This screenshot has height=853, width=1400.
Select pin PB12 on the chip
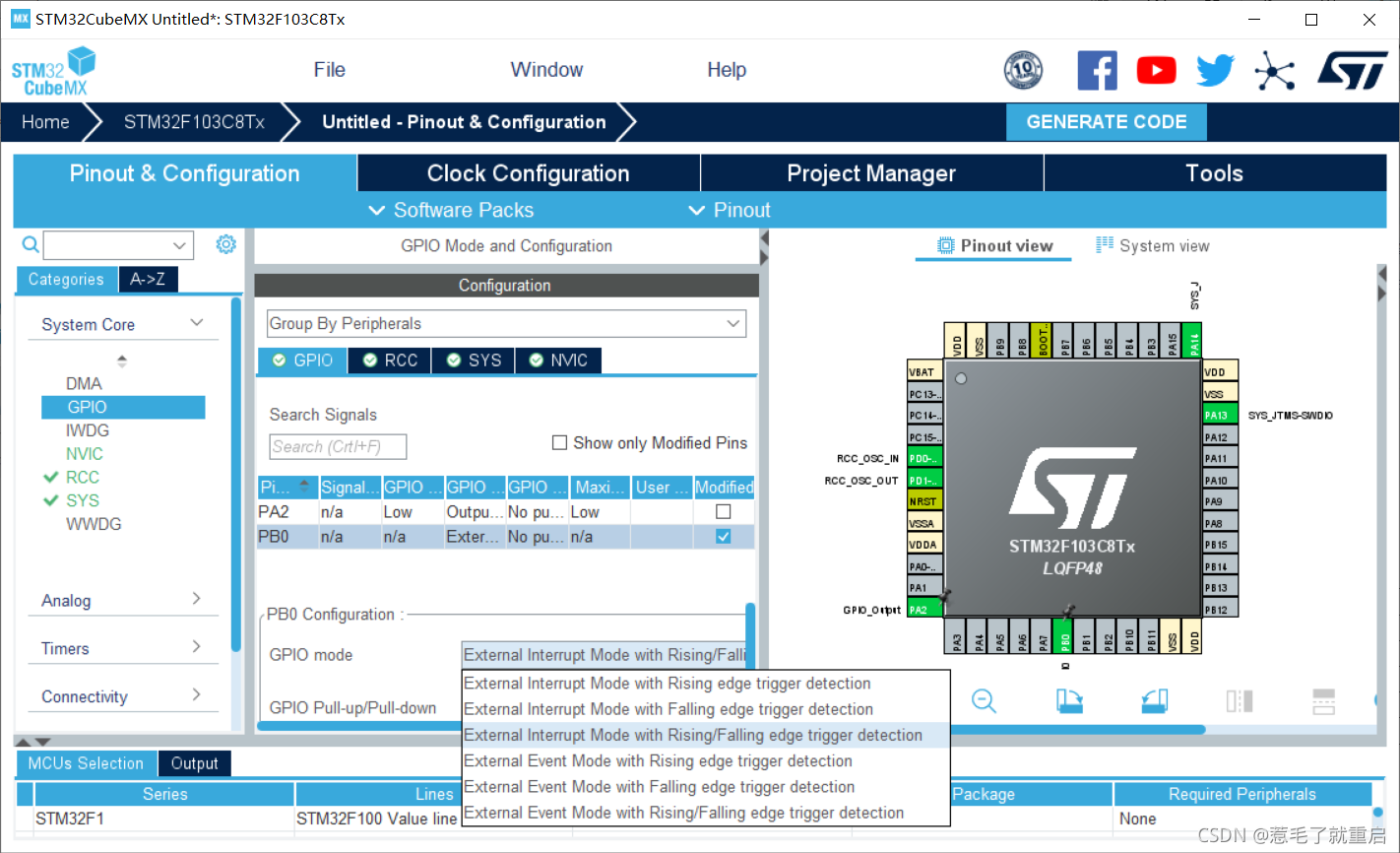point(1221,609)
